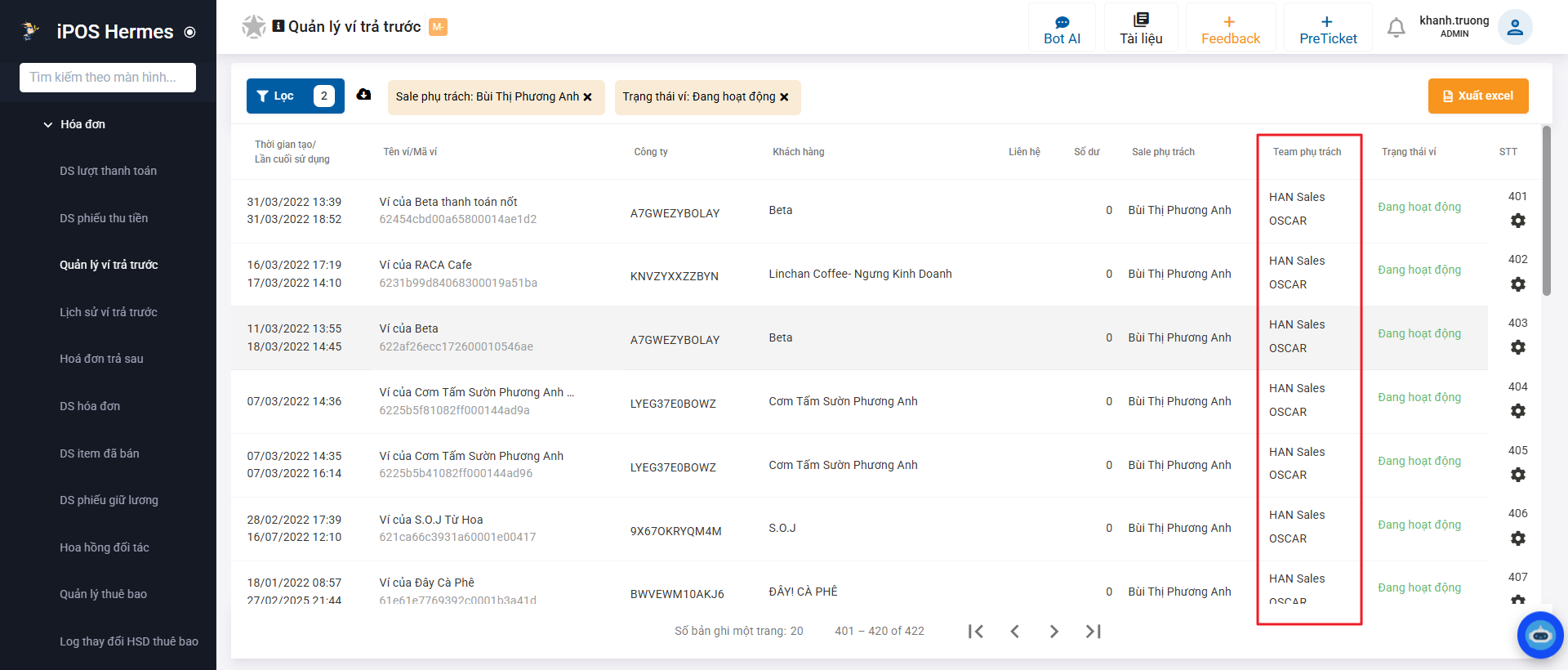Collapse the Hóa đơn menu group

pos(74,124)
